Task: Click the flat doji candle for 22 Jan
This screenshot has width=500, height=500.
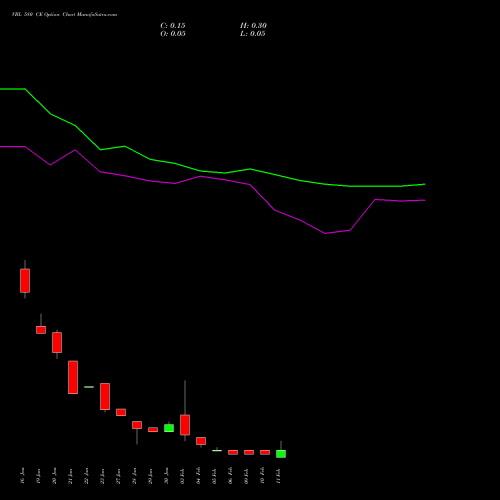Action: tap(89, 387)
